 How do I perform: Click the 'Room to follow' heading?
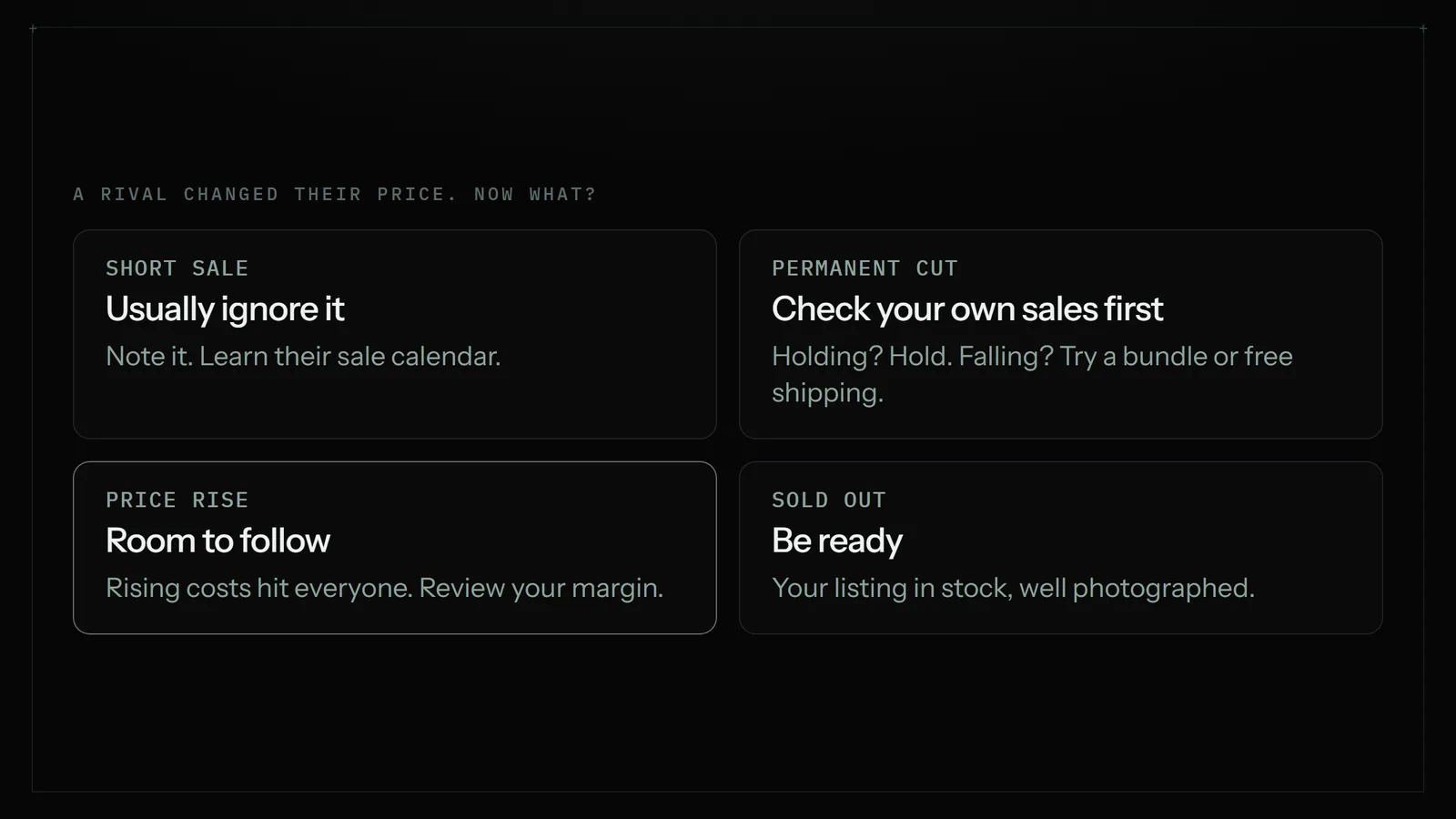(217, 541)
